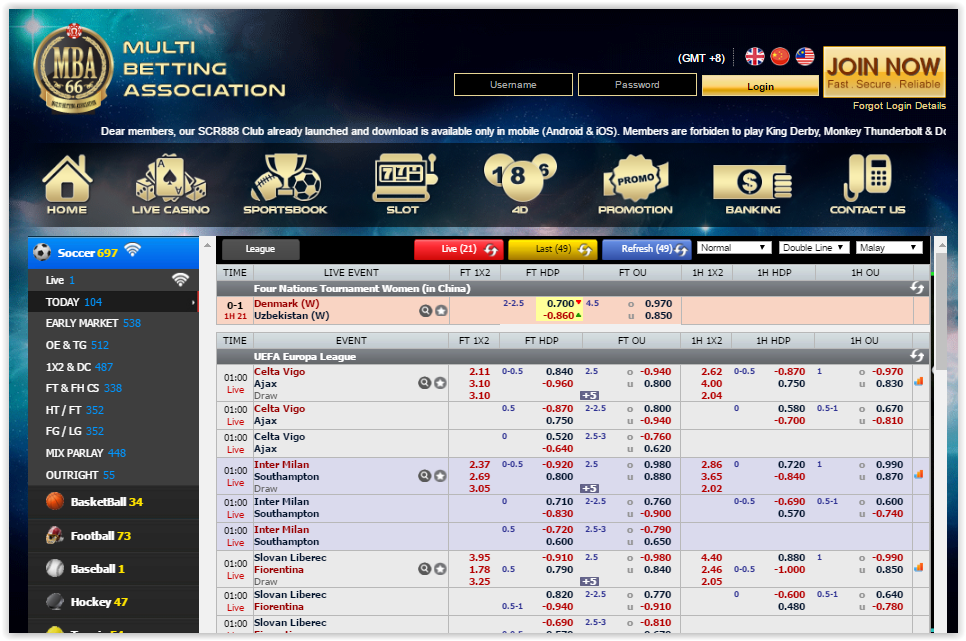Focus the Username input field

point(513,84)
